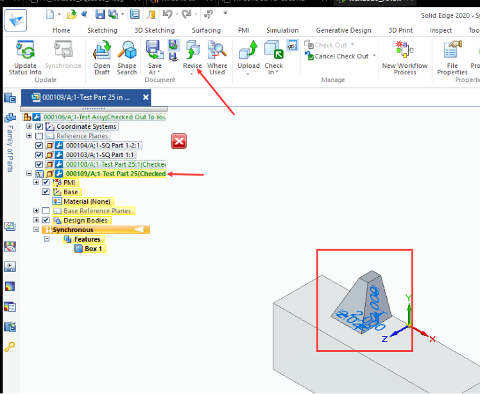Open the Surfacing ribbon tab
This screenshot has height=394, width=480.
coord(206,30)
